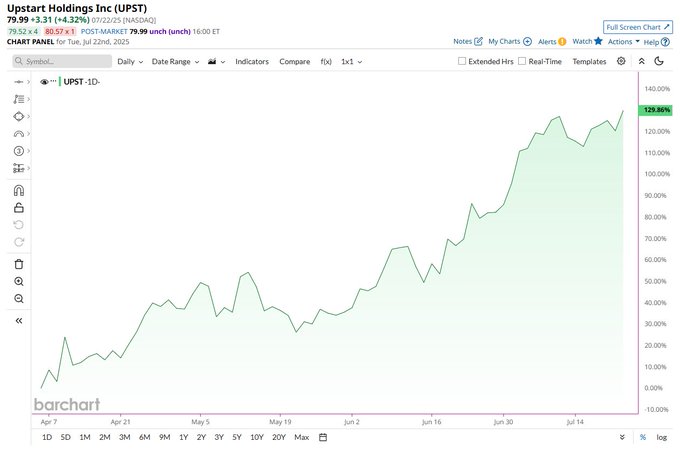This screenshot has width=680, height=449.
Task: Toggle percent scale button
Action: (x=643, y=437)
